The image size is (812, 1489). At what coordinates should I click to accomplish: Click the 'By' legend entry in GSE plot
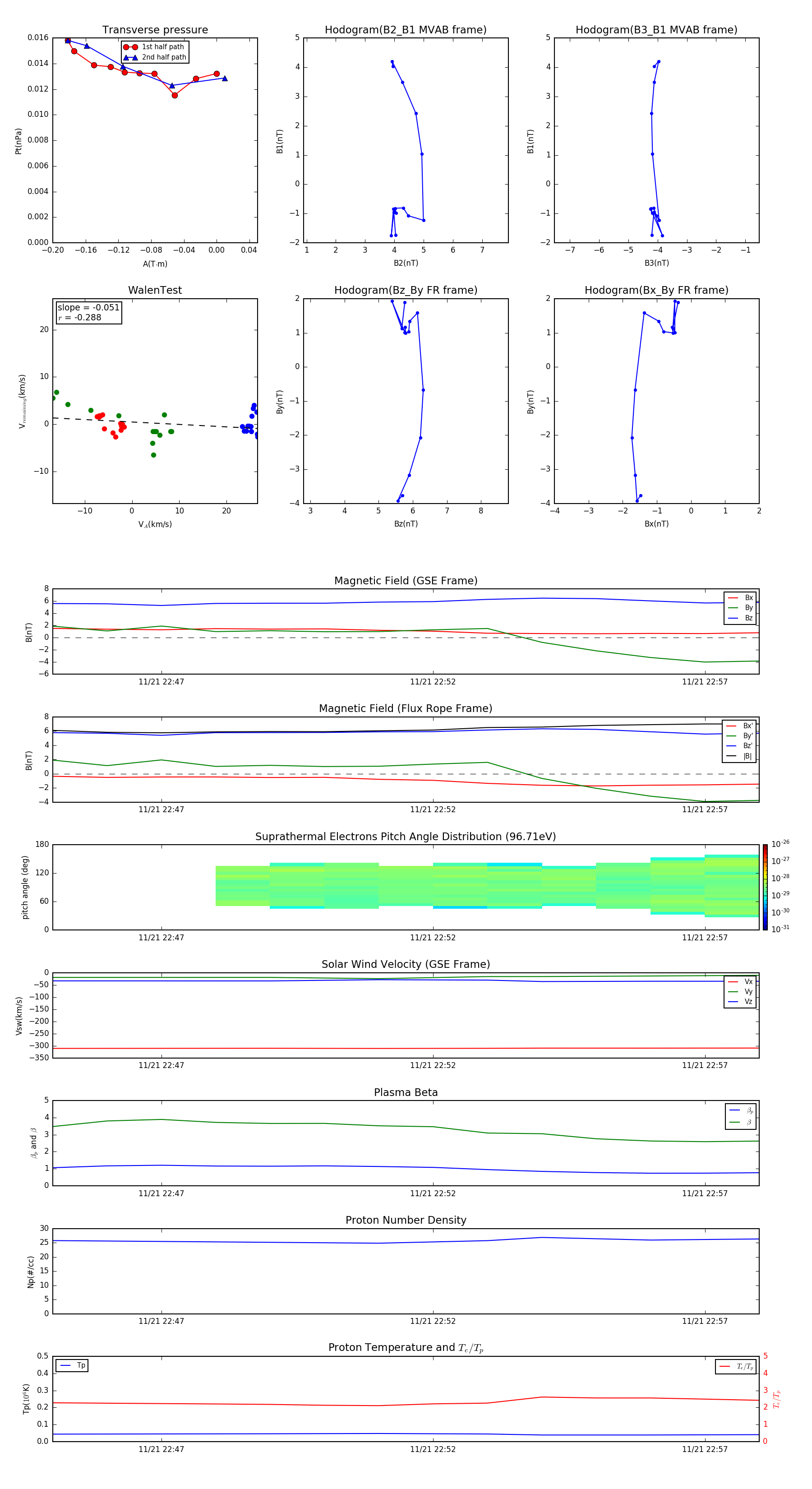pos(741,607)
